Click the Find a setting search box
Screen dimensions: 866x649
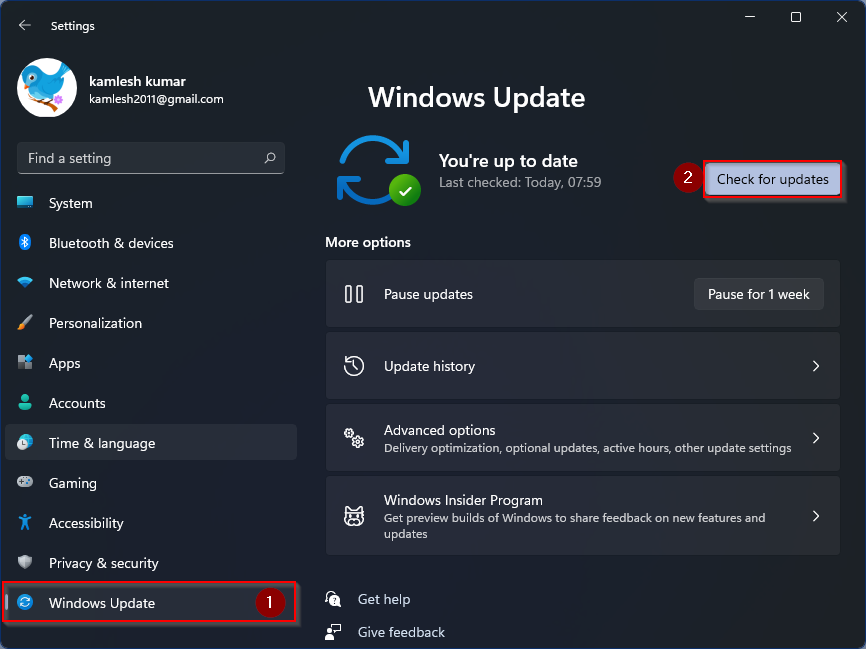(150, 158)
